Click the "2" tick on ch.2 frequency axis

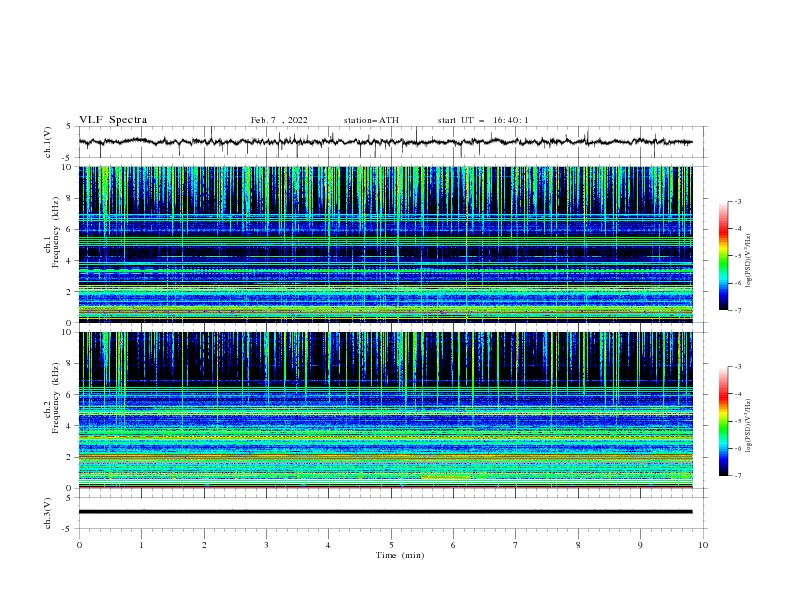click(x=70, y=457)
